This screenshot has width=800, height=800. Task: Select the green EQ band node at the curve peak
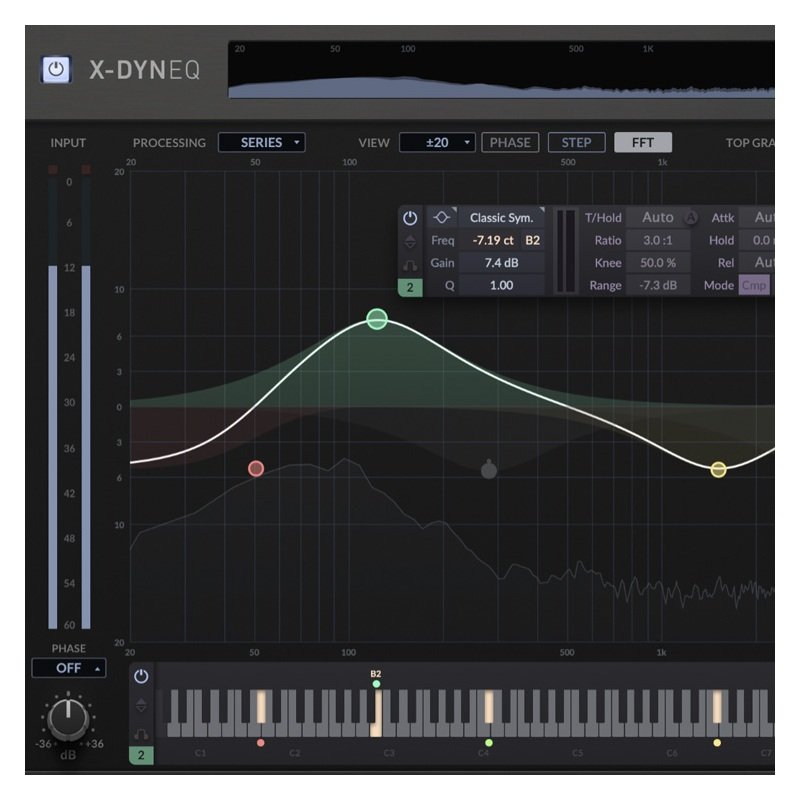(x=377, y=319)
